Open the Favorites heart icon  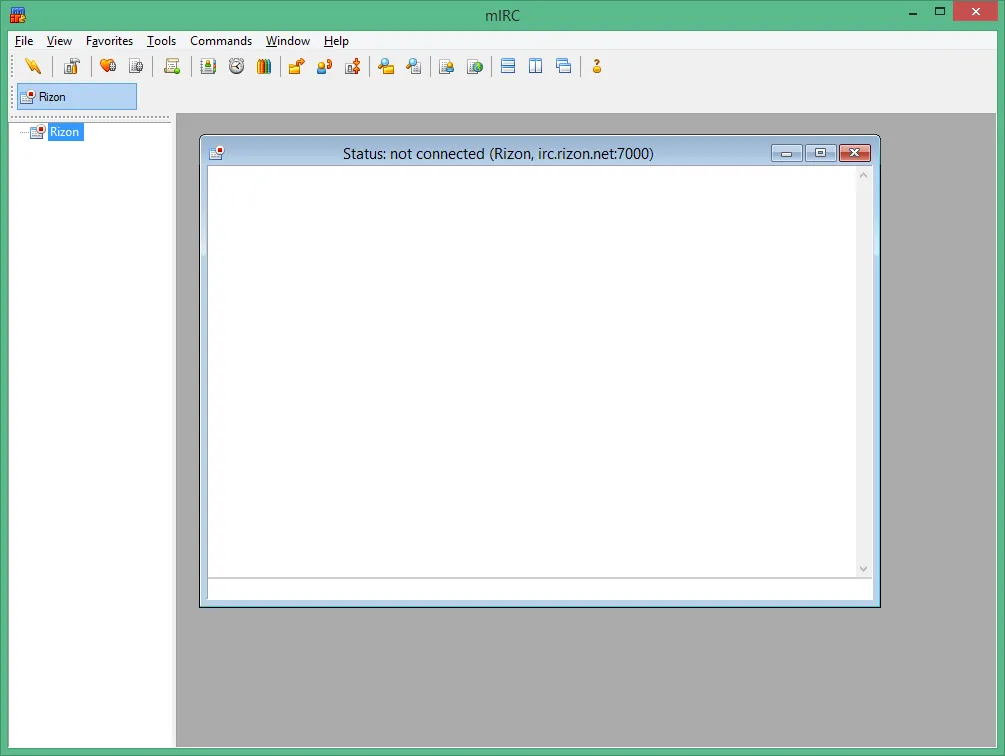pyautogui.click(x=108, y=66)
